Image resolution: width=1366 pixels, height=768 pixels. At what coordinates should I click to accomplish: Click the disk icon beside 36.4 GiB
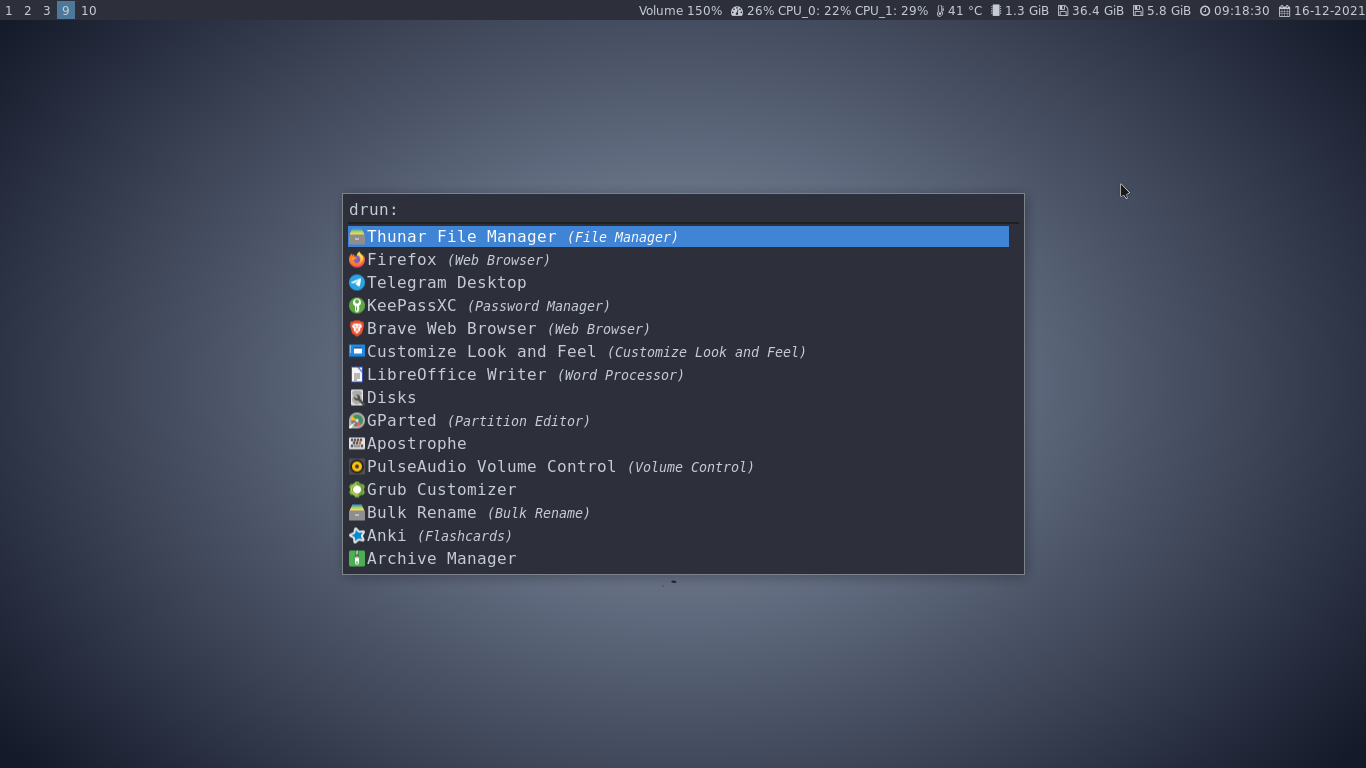1063,11
